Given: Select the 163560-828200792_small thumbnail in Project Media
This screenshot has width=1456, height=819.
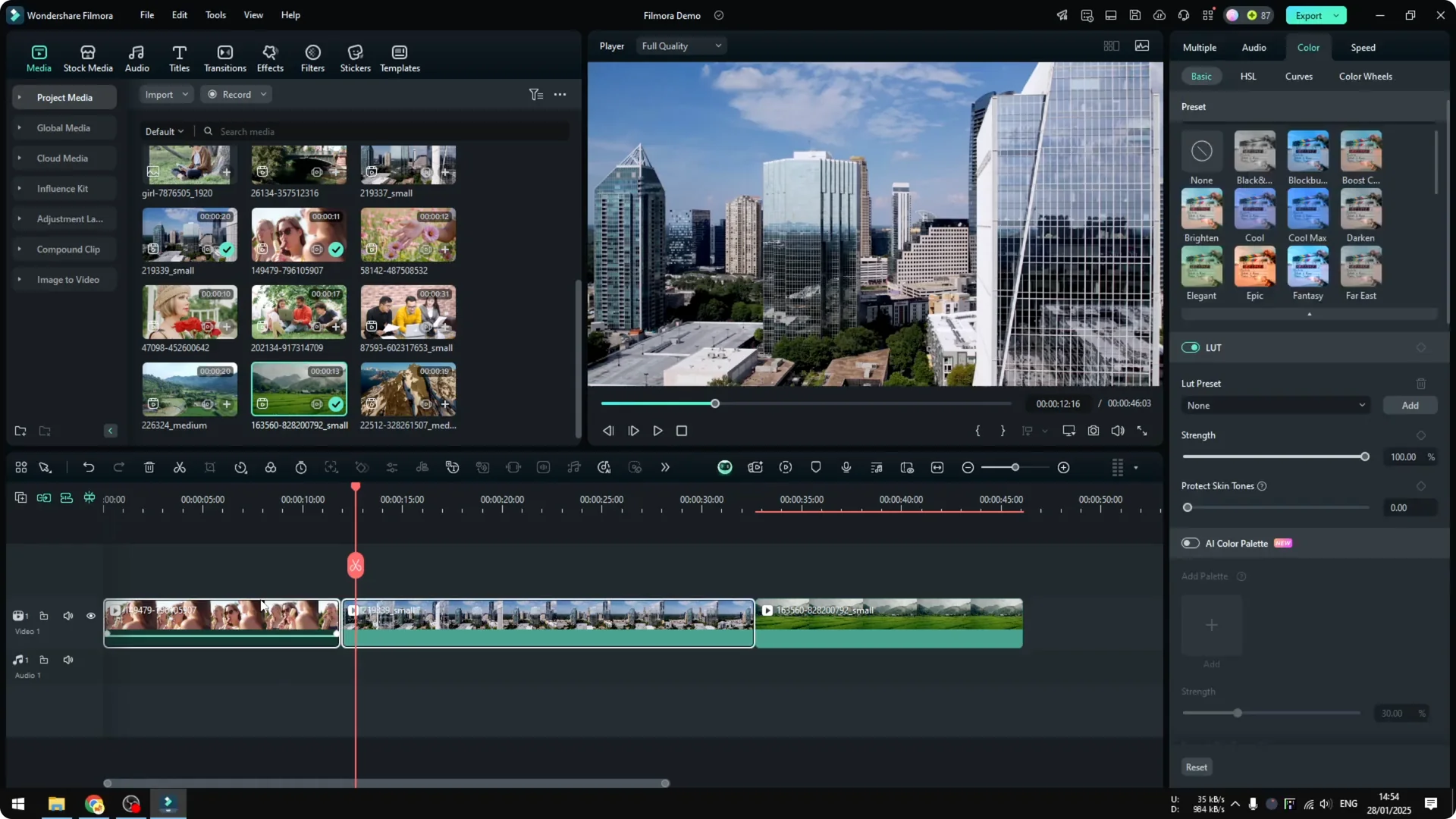Looking at the screenshot, I should (x=298, y=389).
